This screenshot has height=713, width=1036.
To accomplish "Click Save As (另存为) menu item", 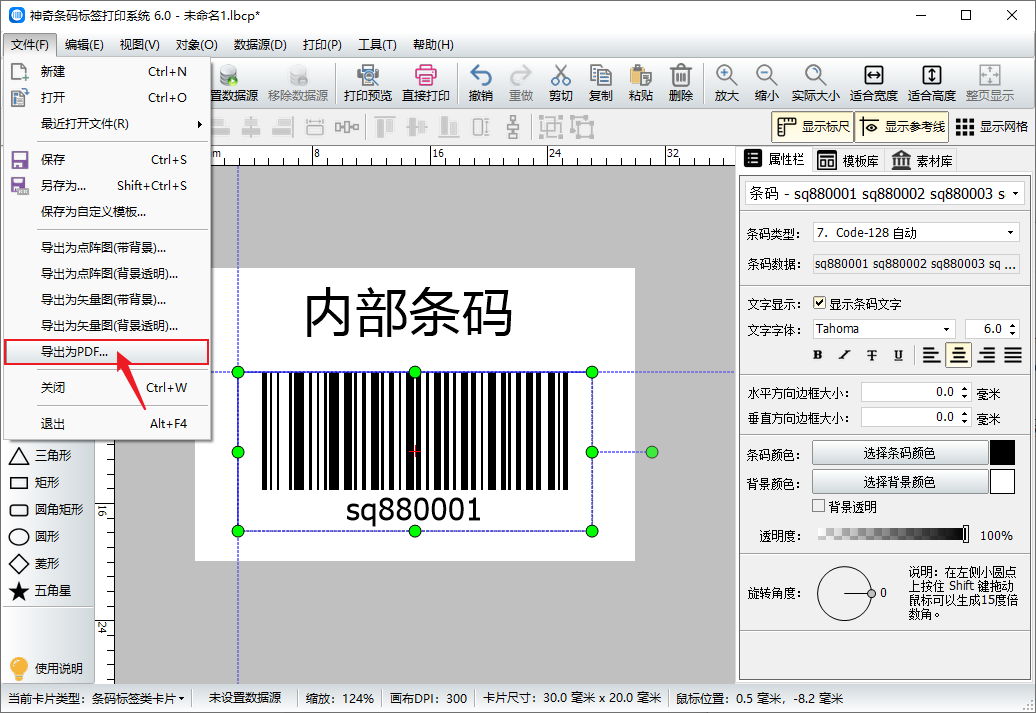I will 107,185.
